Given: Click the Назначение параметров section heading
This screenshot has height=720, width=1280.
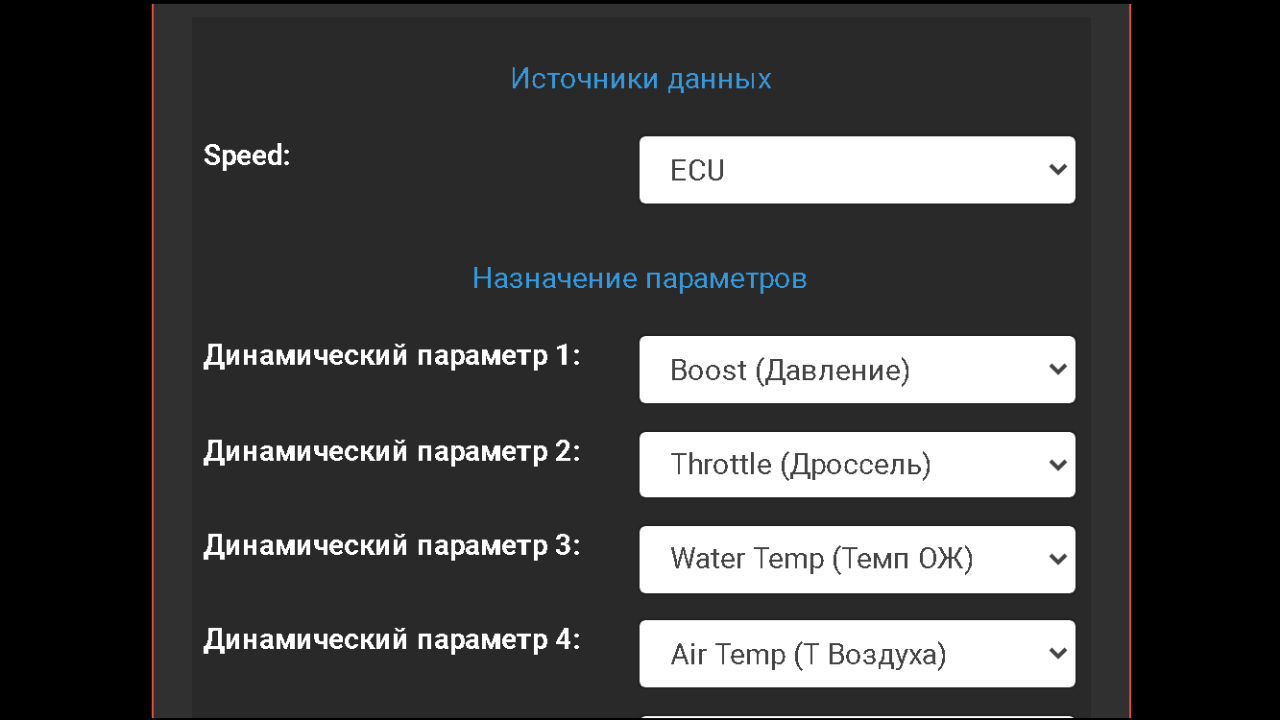Looking at the screenshot, I should [640, 278].
